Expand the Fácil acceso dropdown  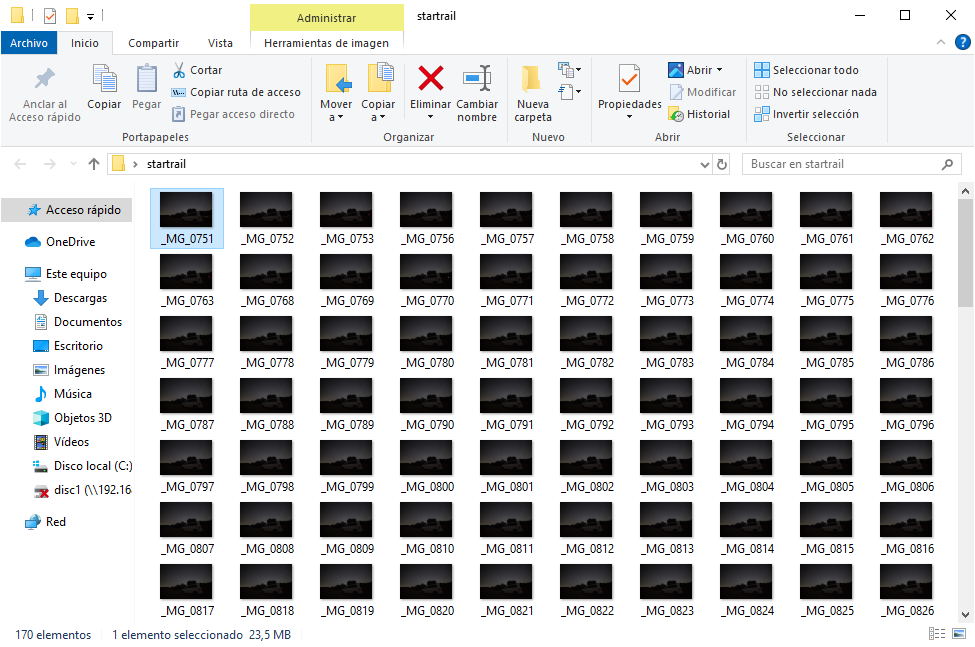[x=569, y=92]
